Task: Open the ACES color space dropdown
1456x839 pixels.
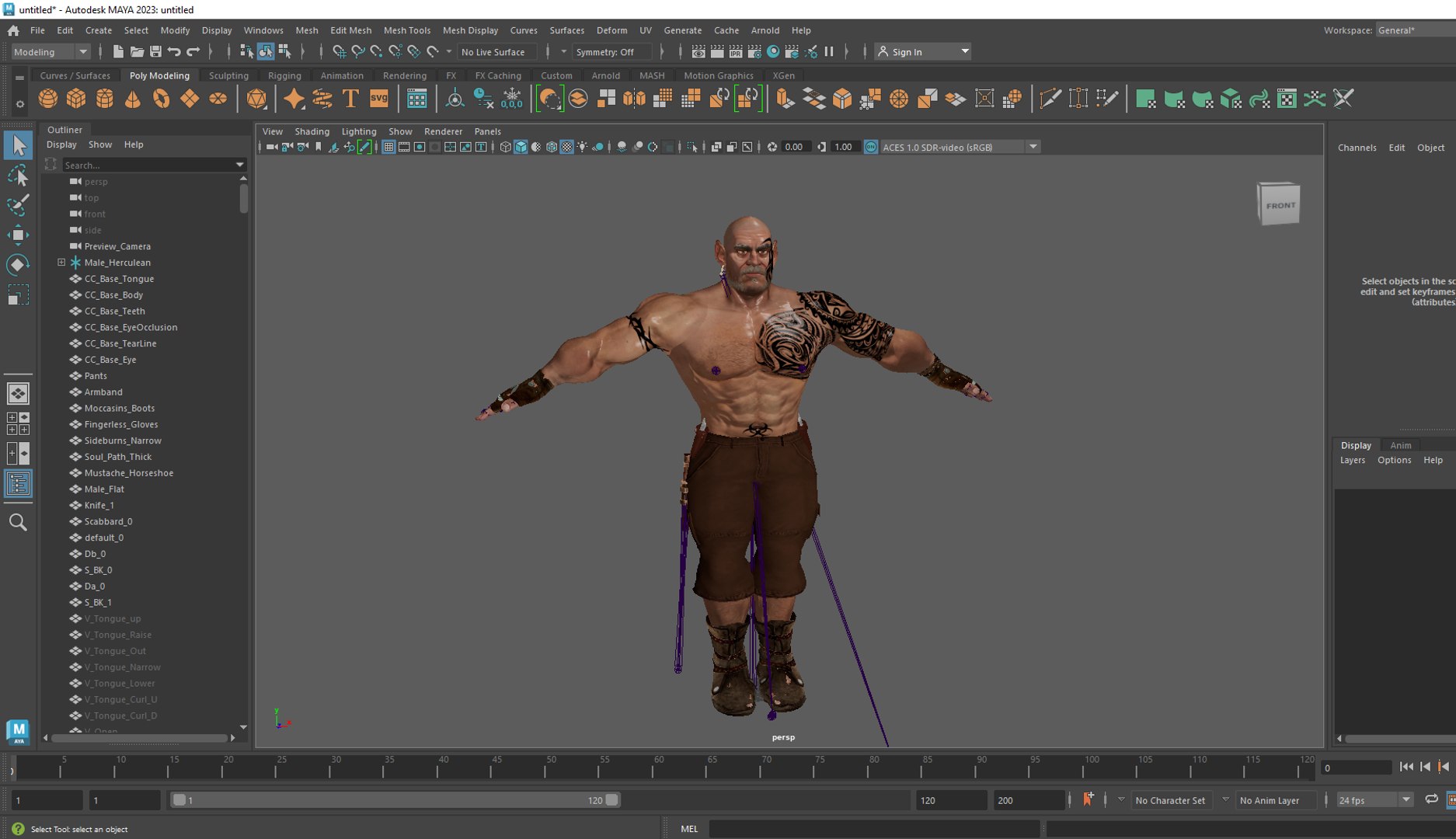Action: click(960, 147)
